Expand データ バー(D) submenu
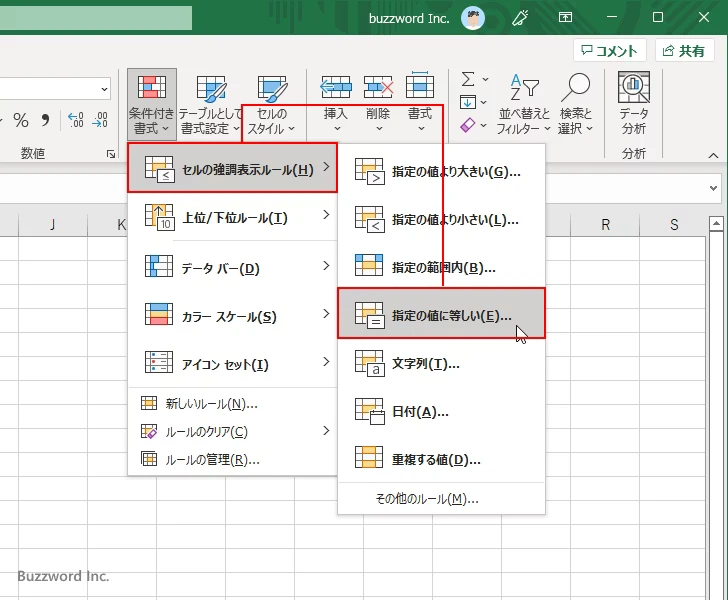This screenshot has height=600, width=728. pos(232,267)
